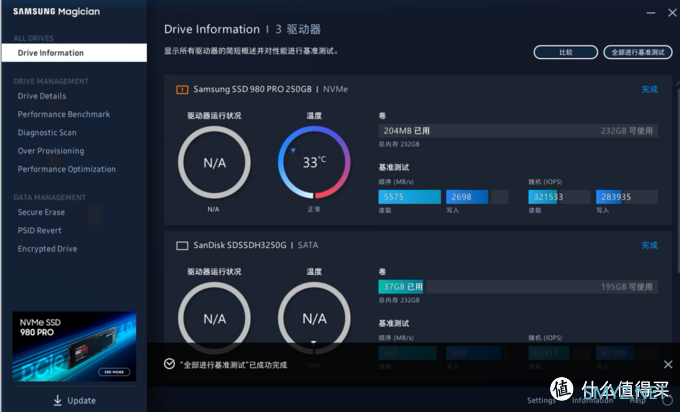Click the 比较 compare button
The height and width of the screenshot is (412, 680).
tap(566, 52)
